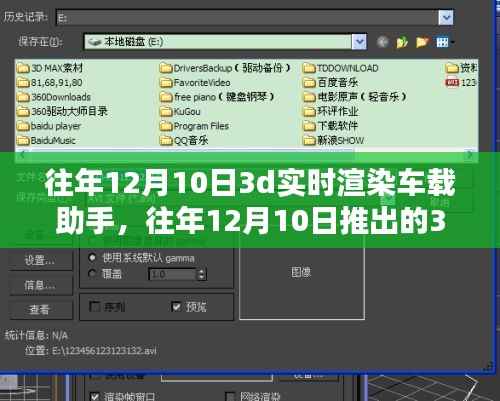Select the Program Files folder
Viewport: 500px width, 401px height.
pyautogui.click(x=194, y=126)
